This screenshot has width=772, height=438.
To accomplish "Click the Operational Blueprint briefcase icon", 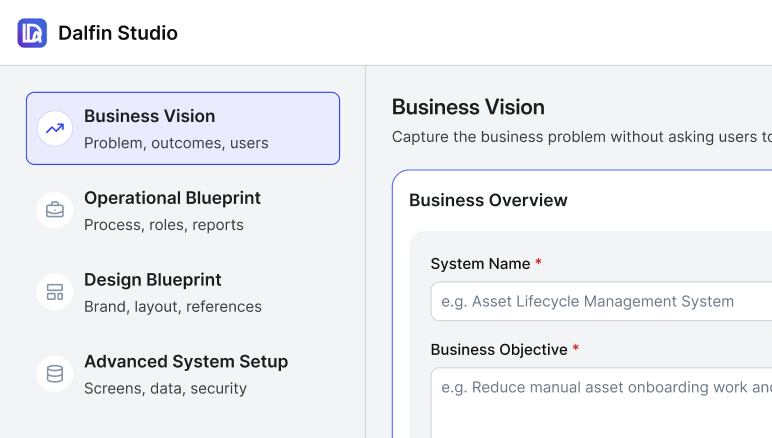I will tap(55, 210).
